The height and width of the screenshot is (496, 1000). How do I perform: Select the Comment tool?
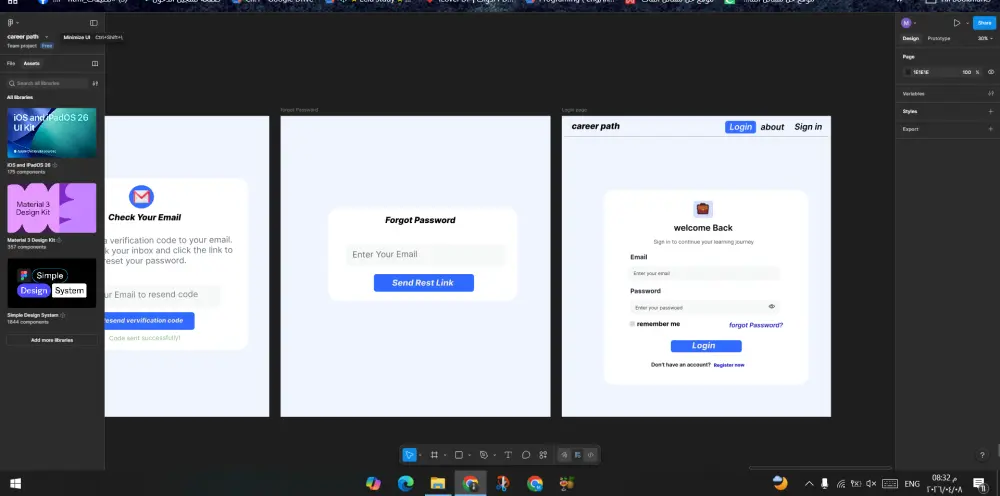pyautogui.click(x=526, y=455)
